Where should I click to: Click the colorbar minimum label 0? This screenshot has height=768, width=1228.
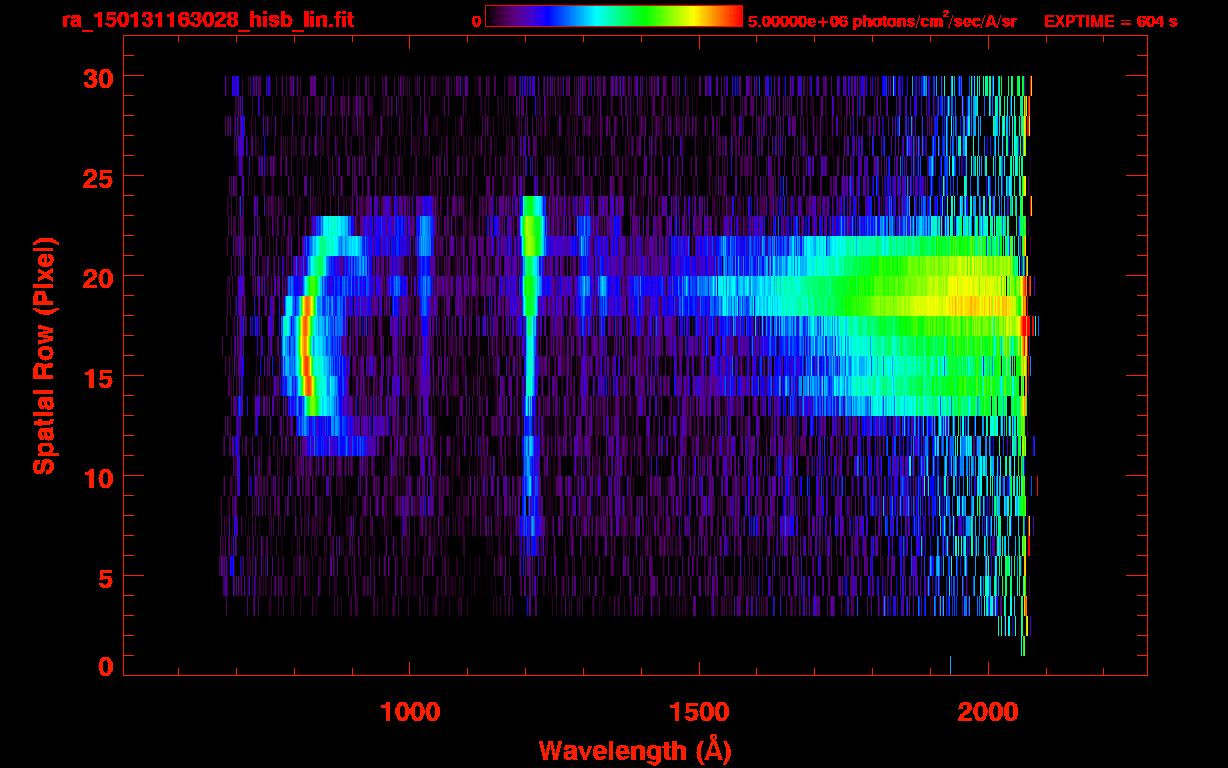[x=477, y=21]
